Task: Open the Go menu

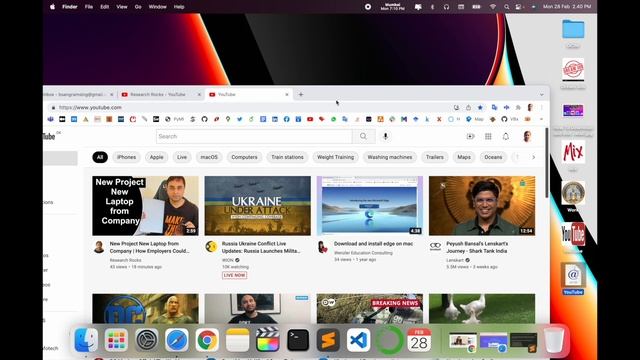Action: coord(138,7)
